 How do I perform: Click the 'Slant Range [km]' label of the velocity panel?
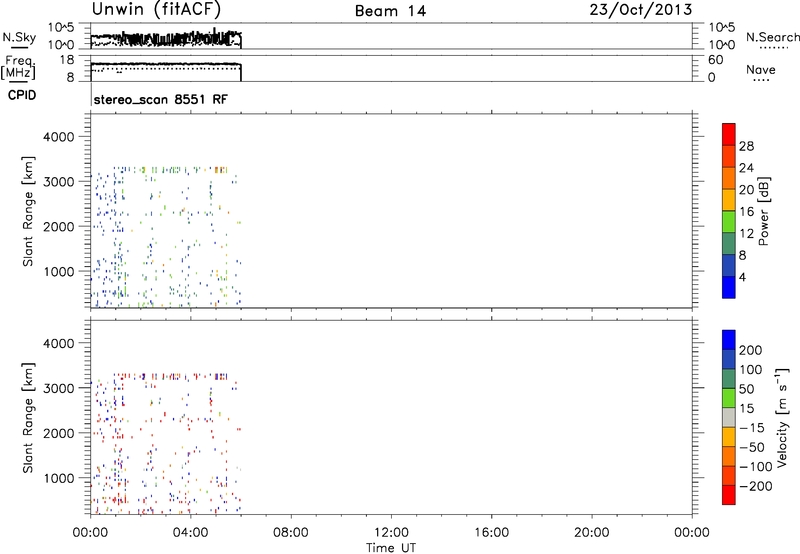click(x=28, y=417)
